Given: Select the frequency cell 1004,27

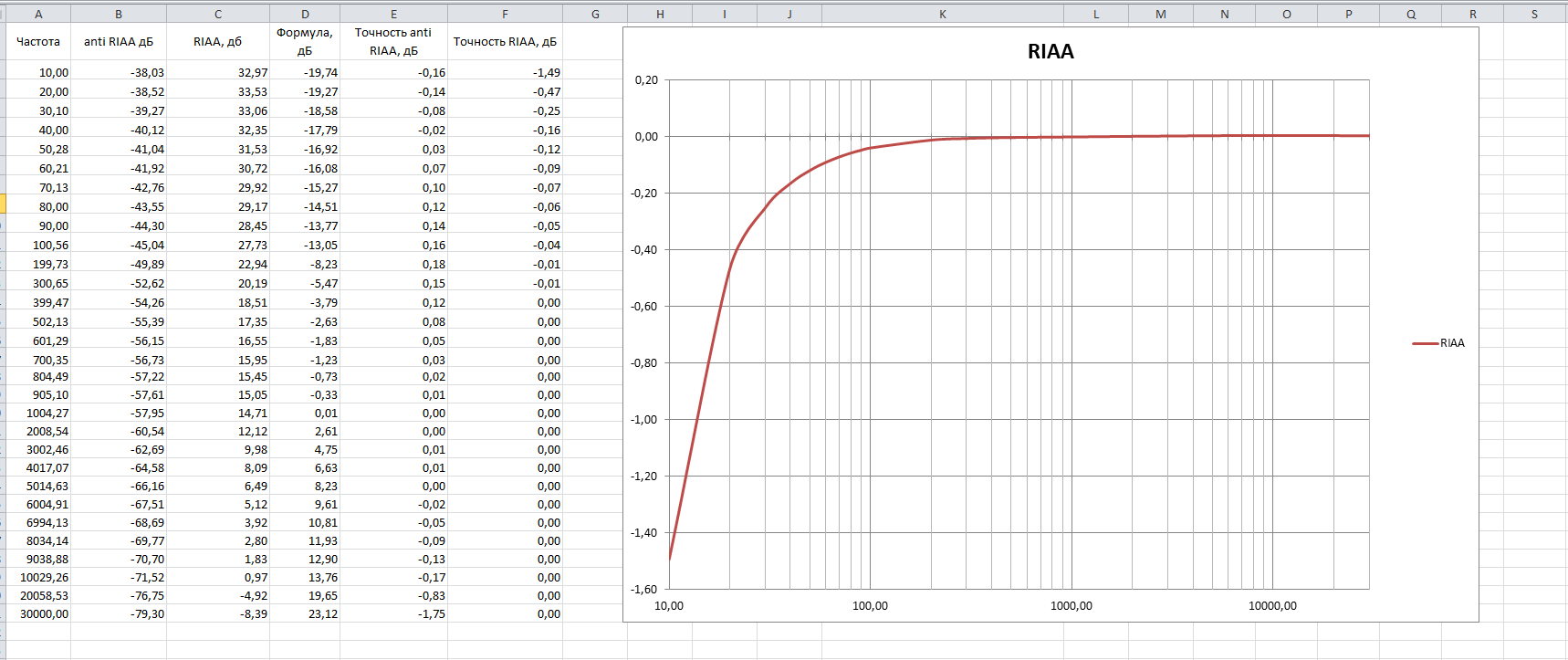Looking at the screenshot, I should pos(47,413).
